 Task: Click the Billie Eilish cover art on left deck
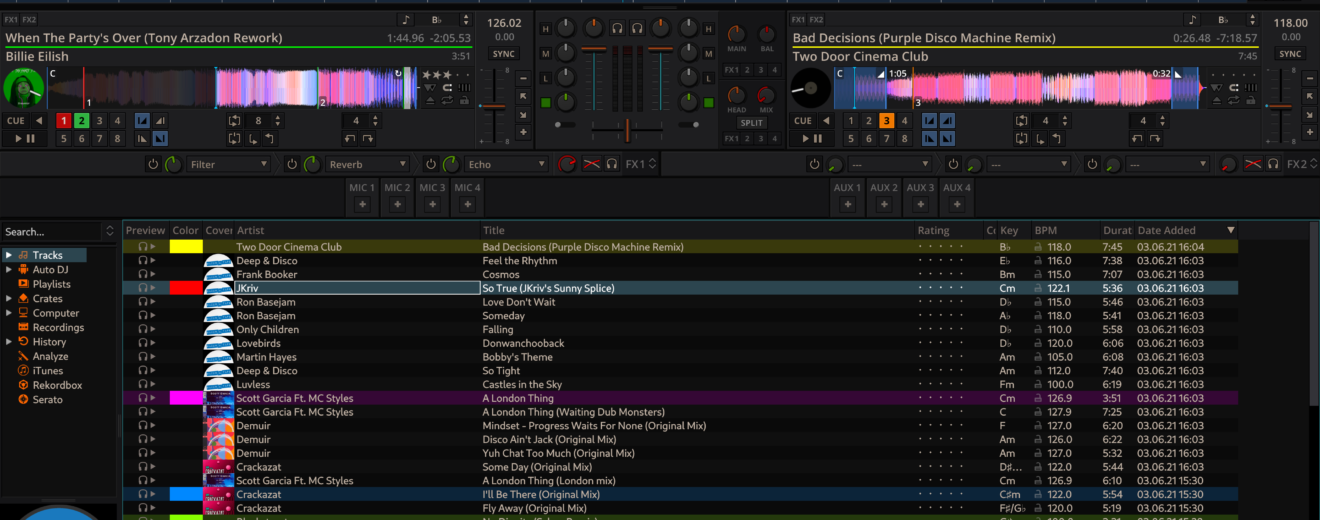coord(24,88)
